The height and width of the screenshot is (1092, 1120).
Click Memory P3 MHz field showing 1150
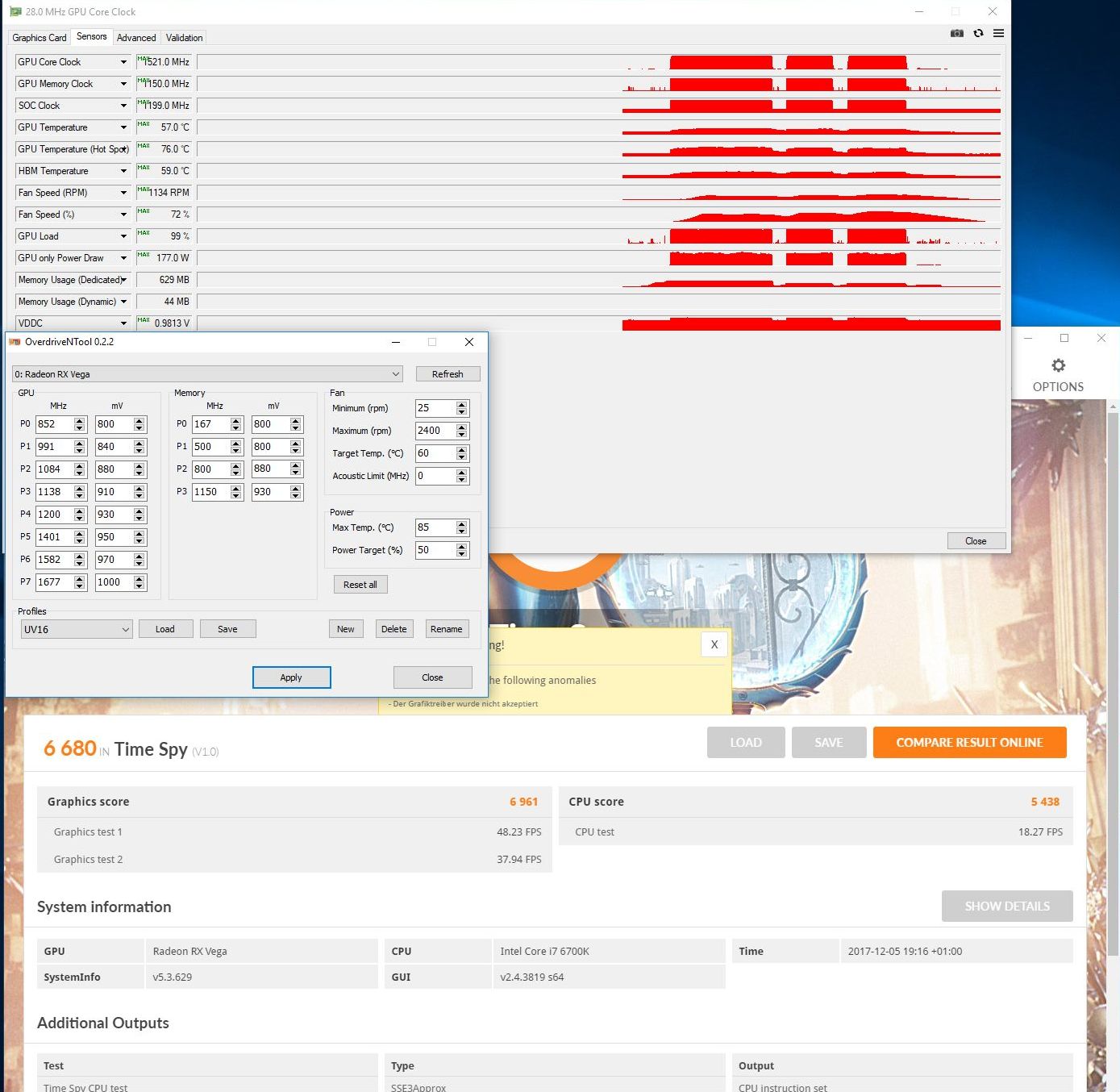coord(210,492)
